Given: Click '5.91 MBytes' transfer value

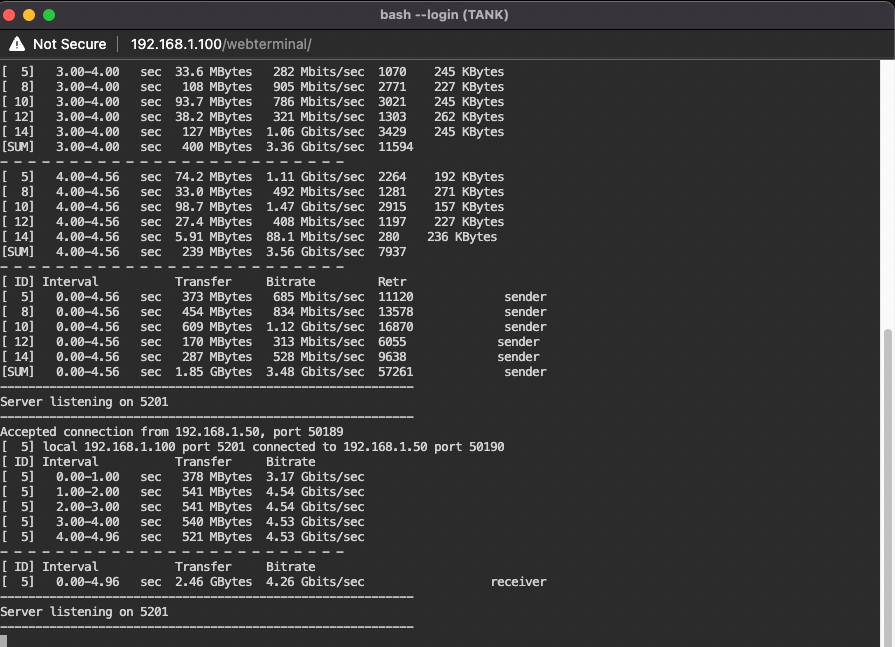Looking at the screenshot, I should (x=213, y=237).
